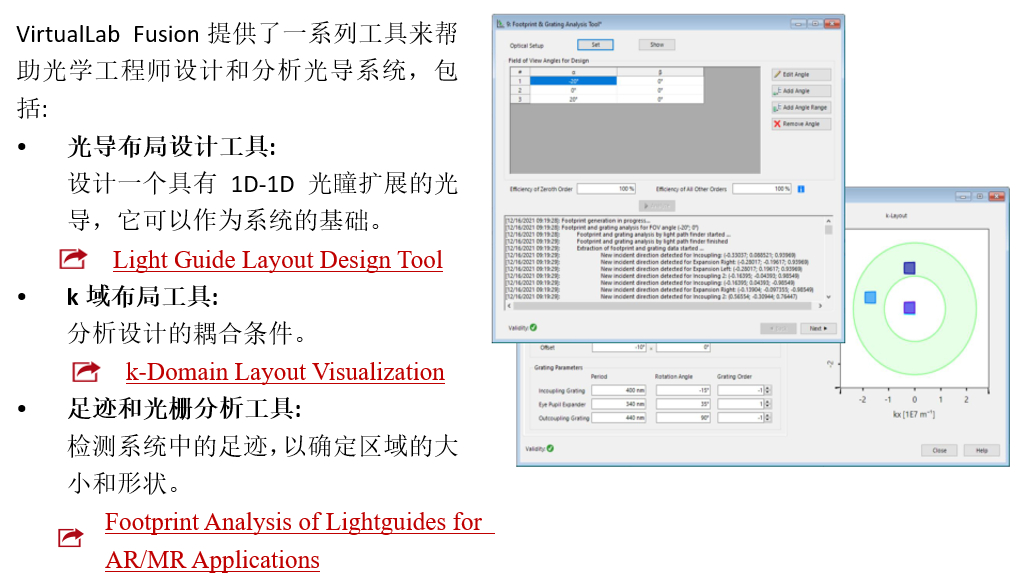
Task: Click the vertical scrollbar thumb of the log panel
Action: [828, 229]
